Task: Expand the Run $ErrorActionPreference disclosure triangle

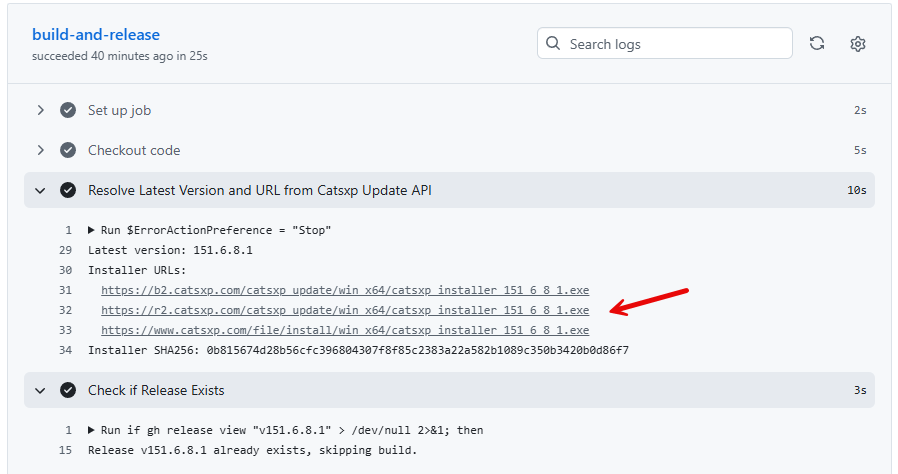Action: pos(91,230)
